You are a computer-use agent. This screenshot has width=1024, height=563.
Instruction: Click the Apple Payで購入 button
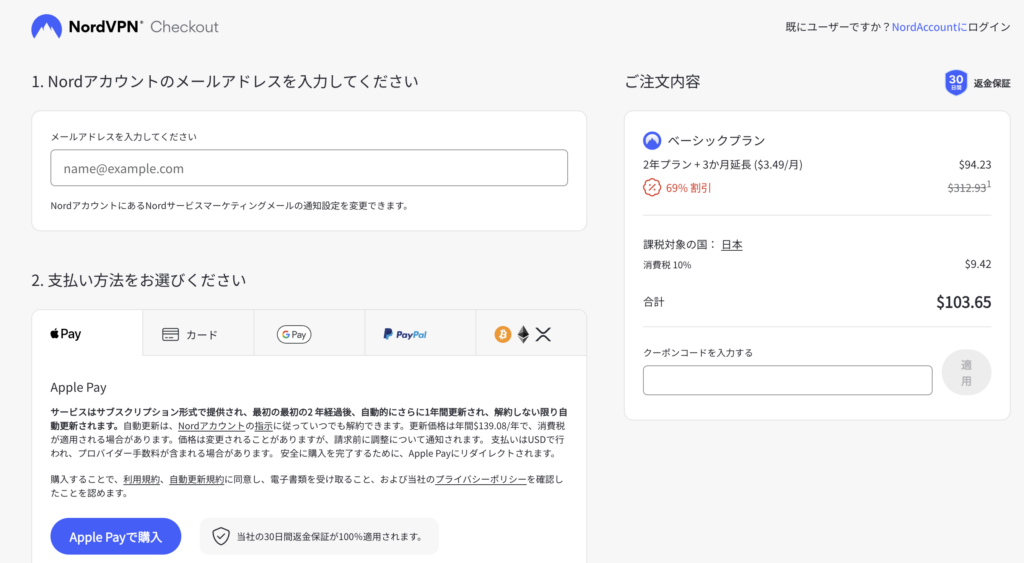116,536
